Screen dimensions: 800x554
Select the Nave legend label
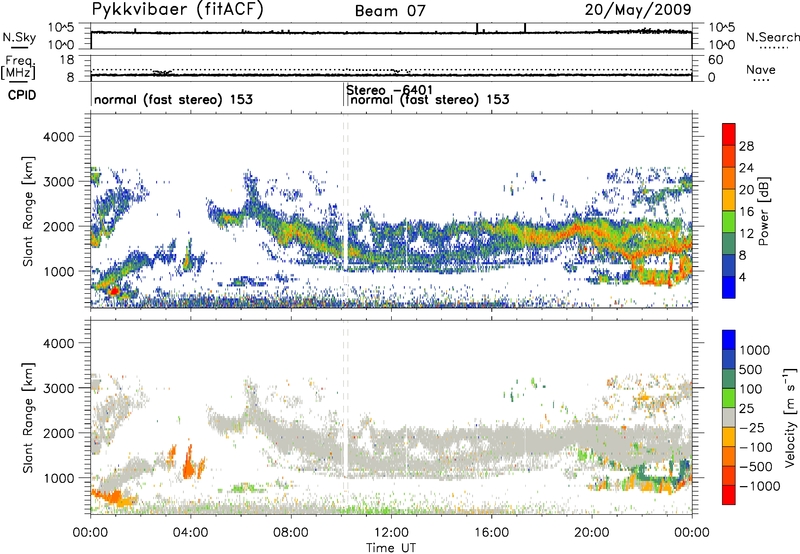tap(761, 69)
